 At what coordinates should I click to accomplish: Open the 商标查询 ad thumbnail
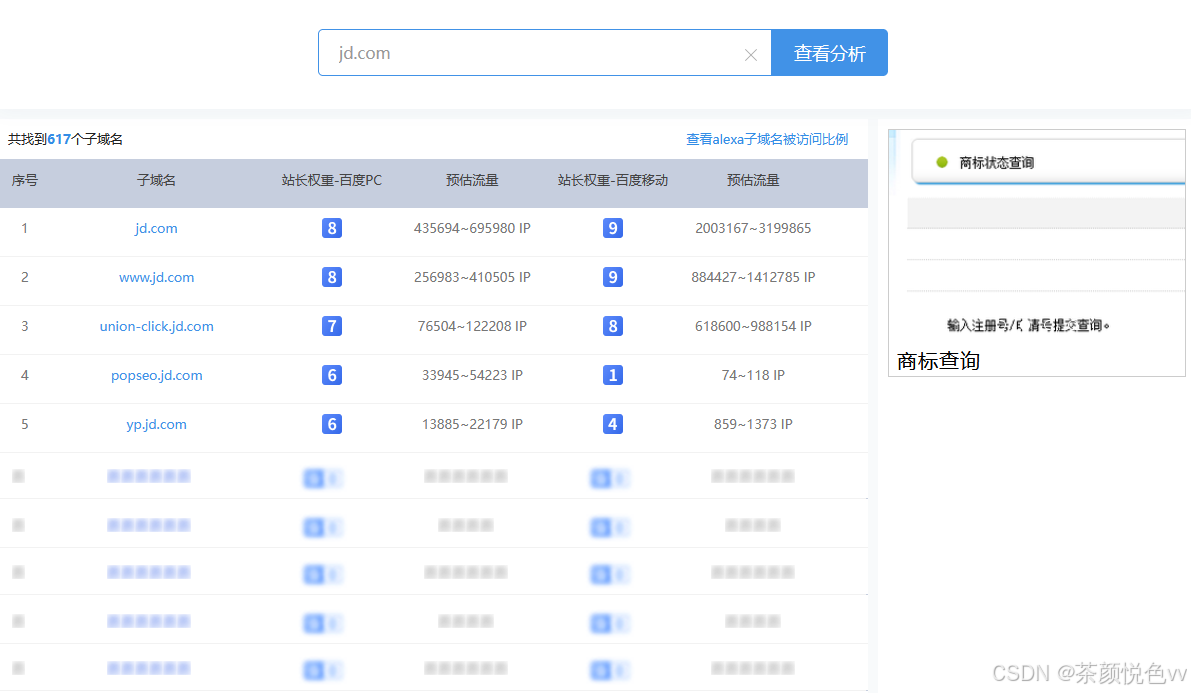[x=1037, y=252]
